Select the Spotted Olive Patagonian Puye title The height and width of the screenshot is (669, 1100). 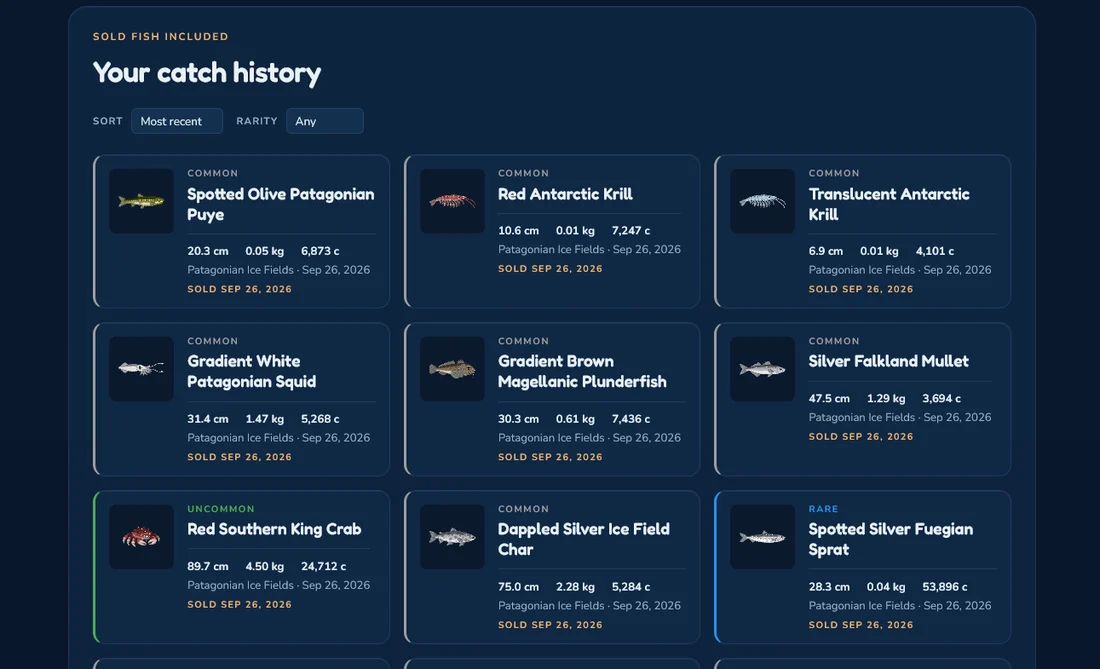point(281,204)
